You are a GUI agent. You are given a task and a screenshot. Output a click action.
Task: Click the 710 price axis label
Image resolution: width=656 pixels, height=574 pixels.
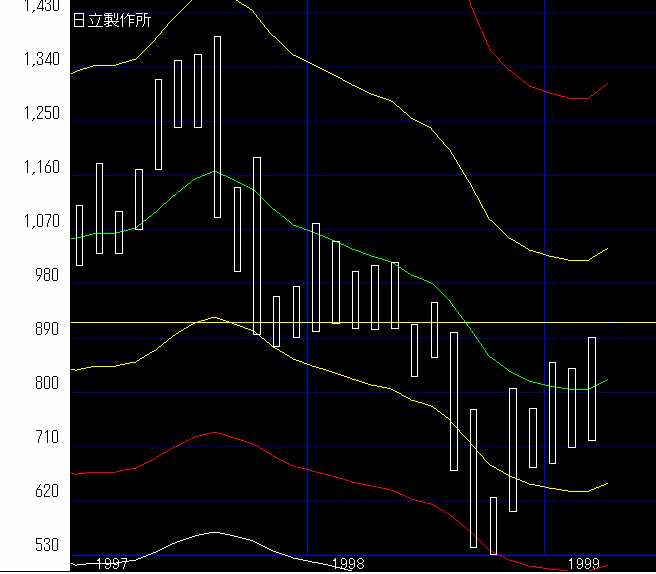[46, 438]
